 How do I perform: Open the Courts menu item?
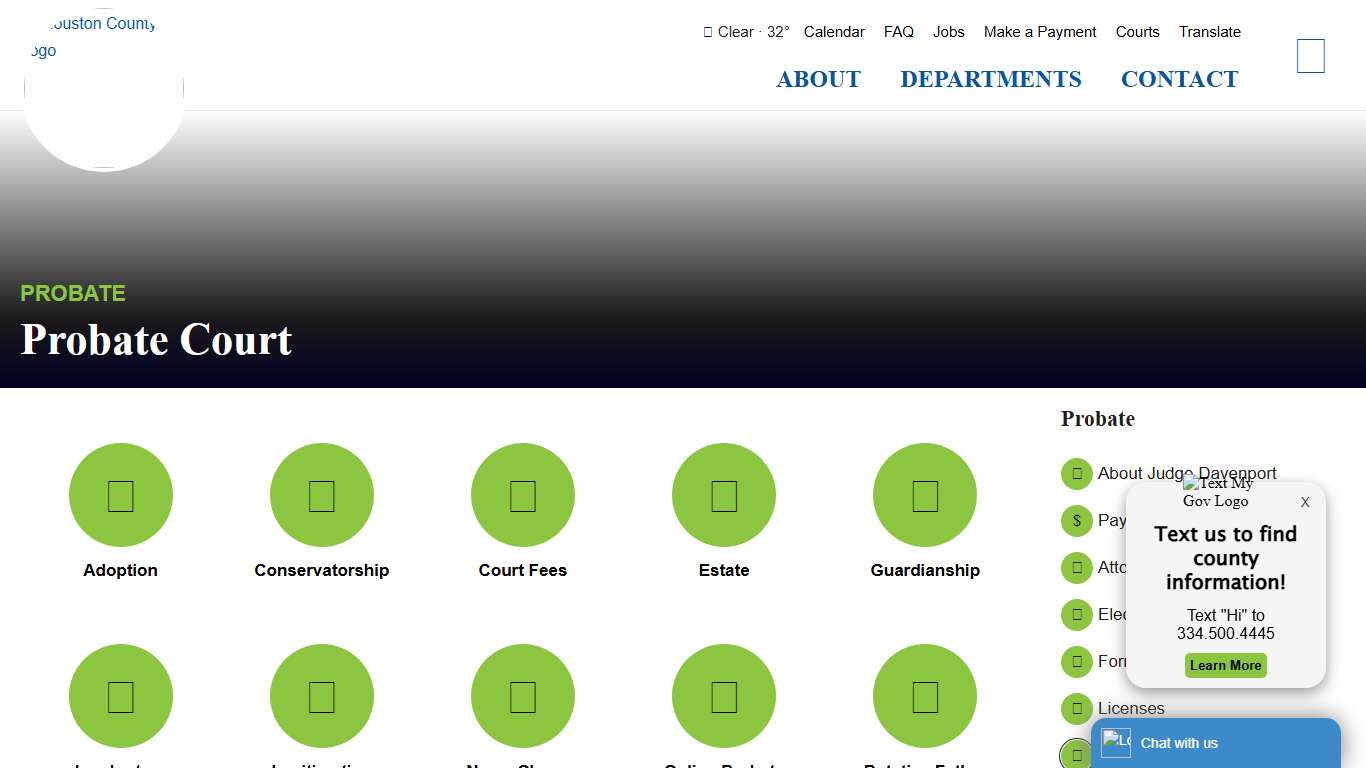(1137, 31)
